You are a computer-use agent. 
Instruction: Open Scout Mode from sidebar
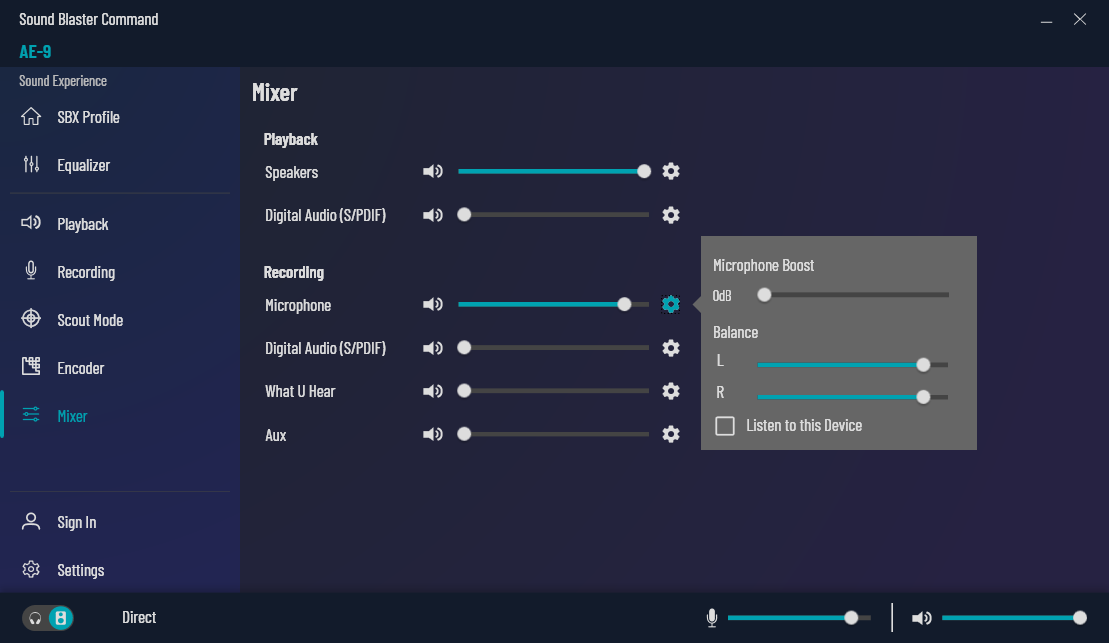90,320
